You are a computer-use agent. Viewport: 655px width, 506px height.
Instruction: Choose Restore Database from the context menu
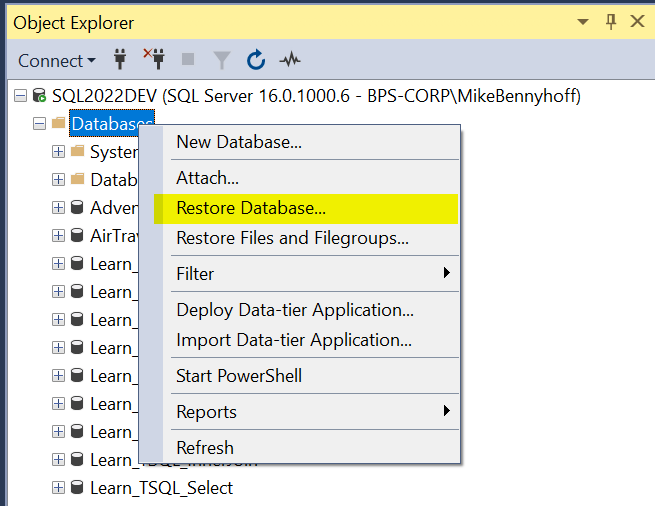point(251,209)
